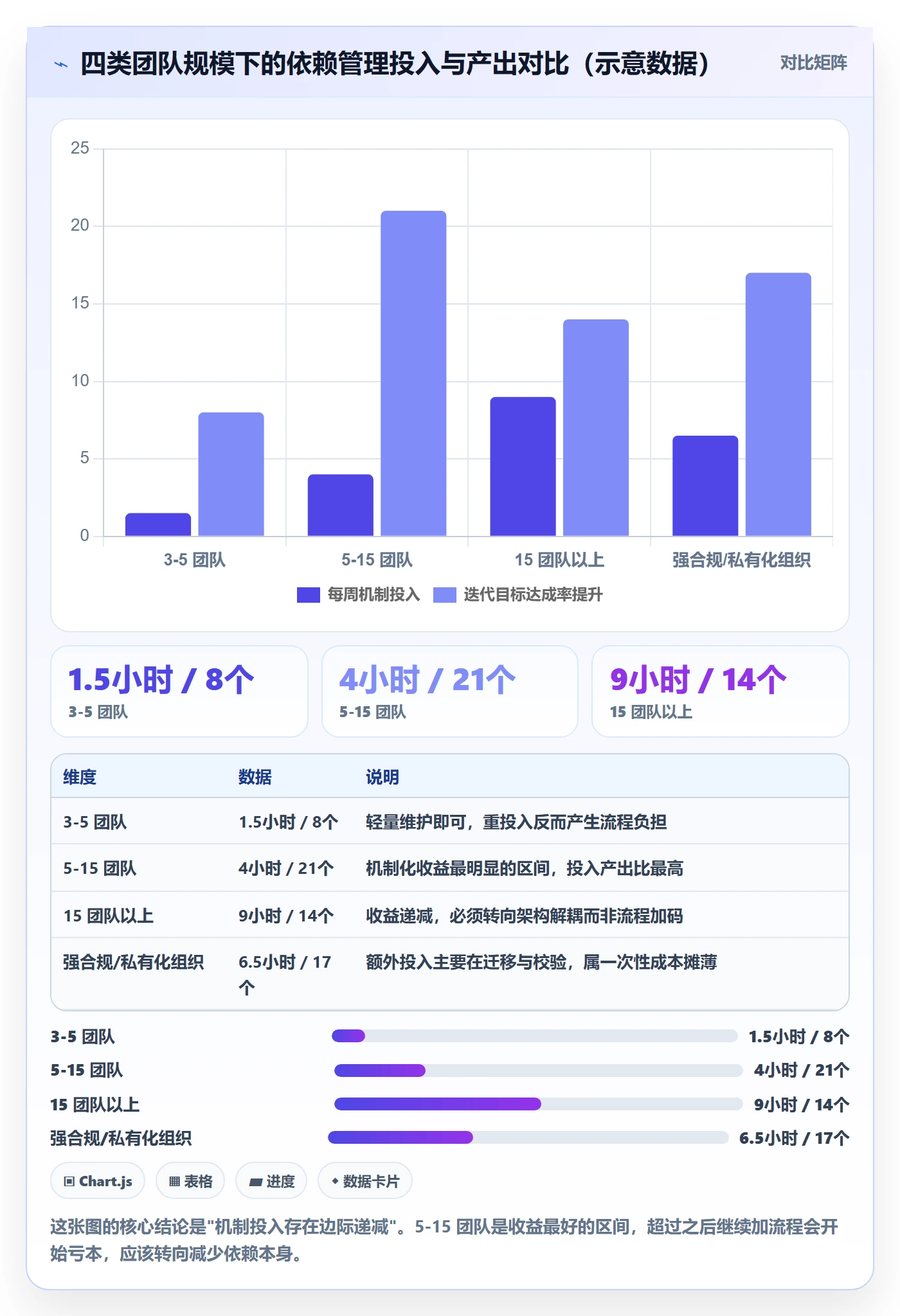Click the 数据卡片 tag chip

tap(365, 1181)
